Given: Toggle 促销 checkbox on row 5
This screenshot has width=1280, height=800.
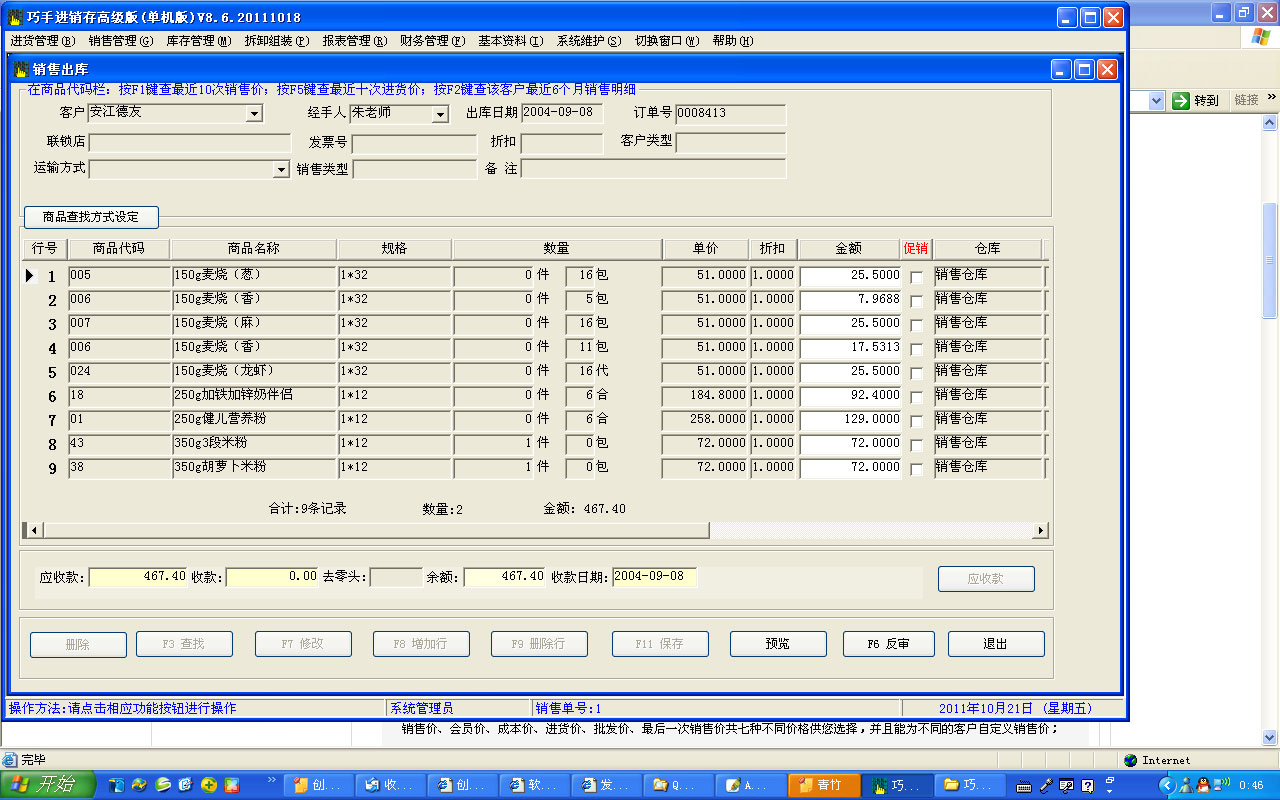Looking at the screenshot, I should tap(916, 373).
